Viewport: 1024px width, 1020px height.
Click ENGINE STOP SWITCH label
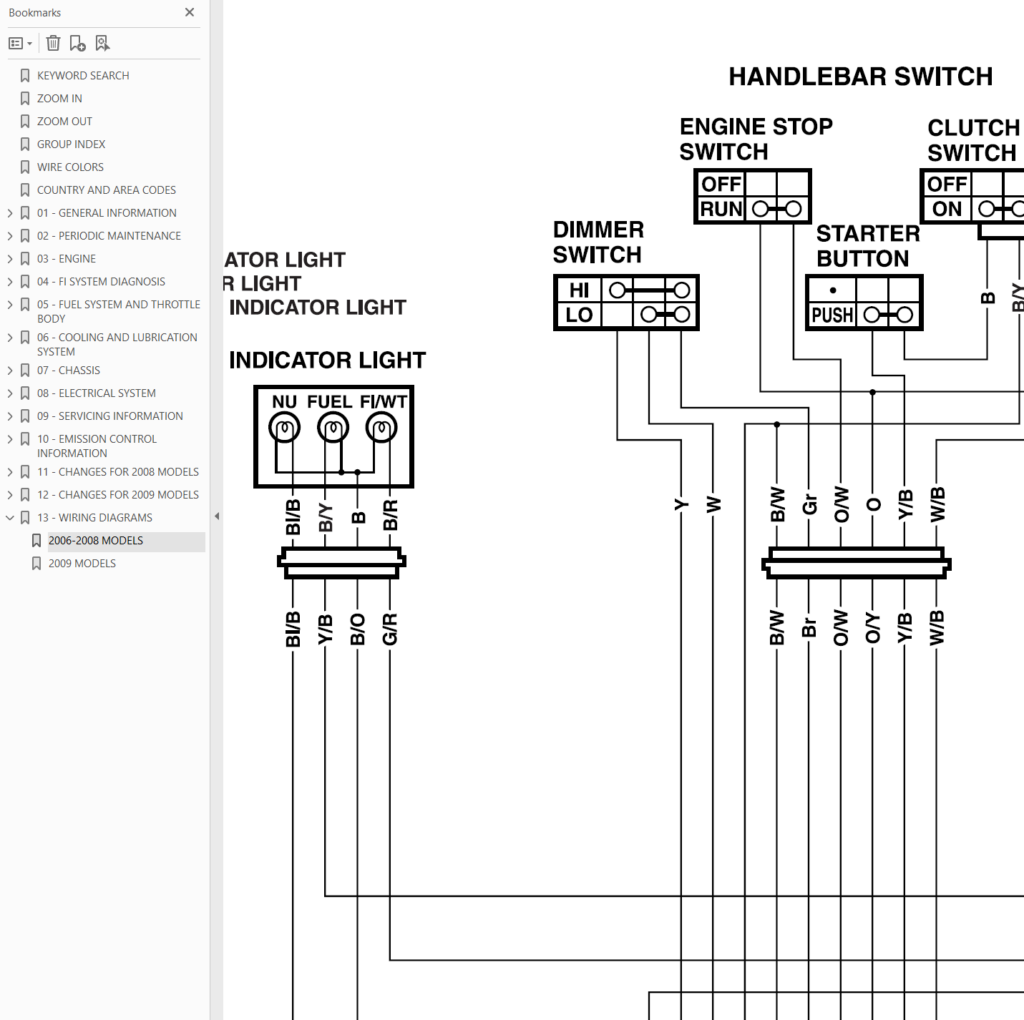756,139
